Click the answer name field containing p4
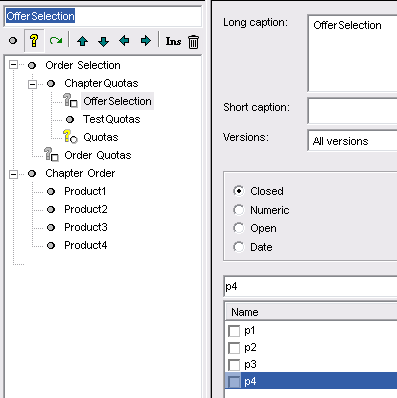The image size is (397, 398). [311, 286]
